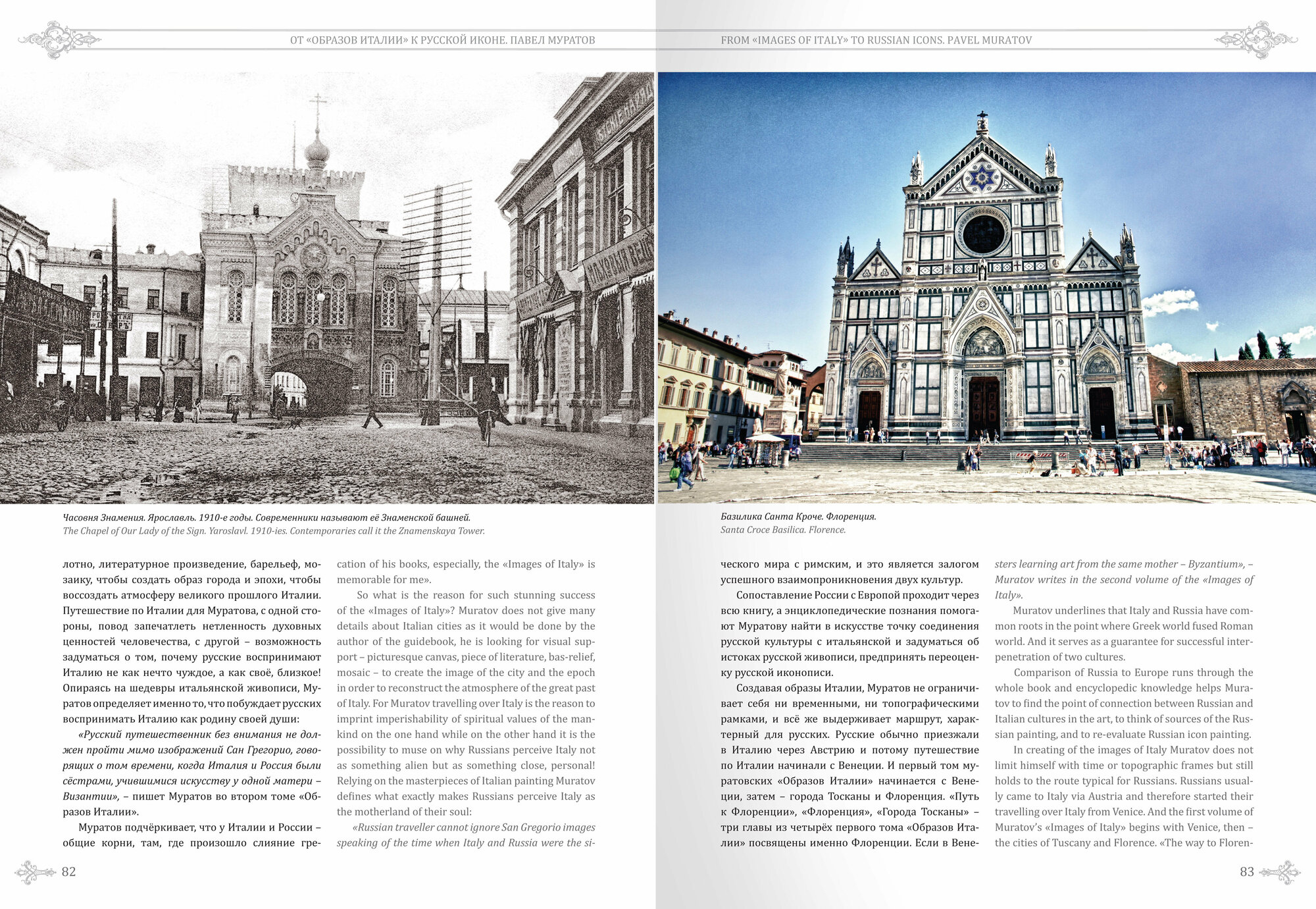Click the caption 'Базилика Санта Кроче. Флоренция'
Image resolution: width=1316 pixels, height=909 pixels.
pos(798,516)
